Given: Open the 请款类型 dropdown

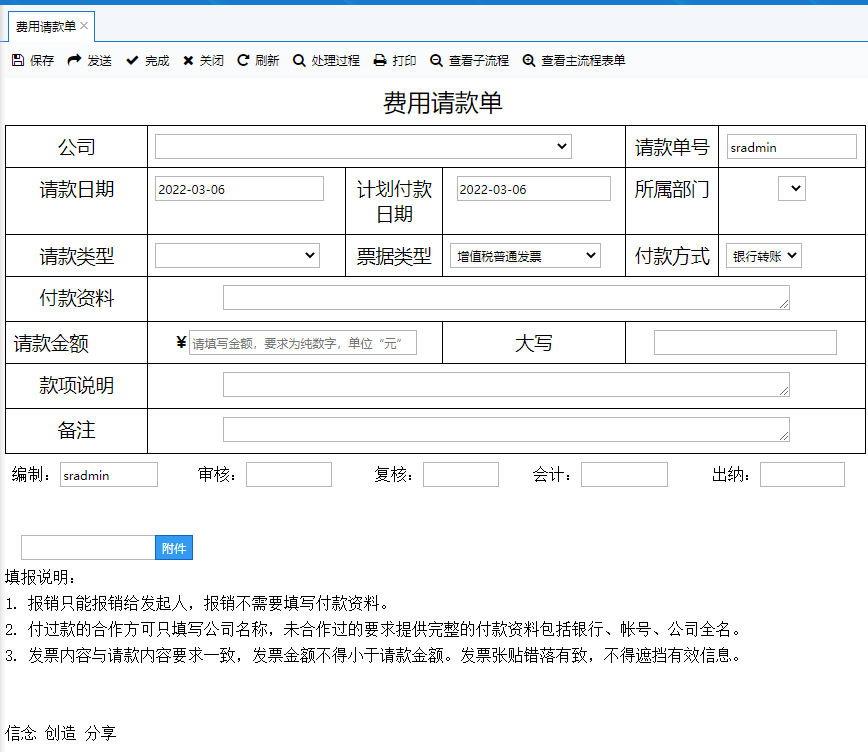Looking at the screenshot, I should (237, 255).
